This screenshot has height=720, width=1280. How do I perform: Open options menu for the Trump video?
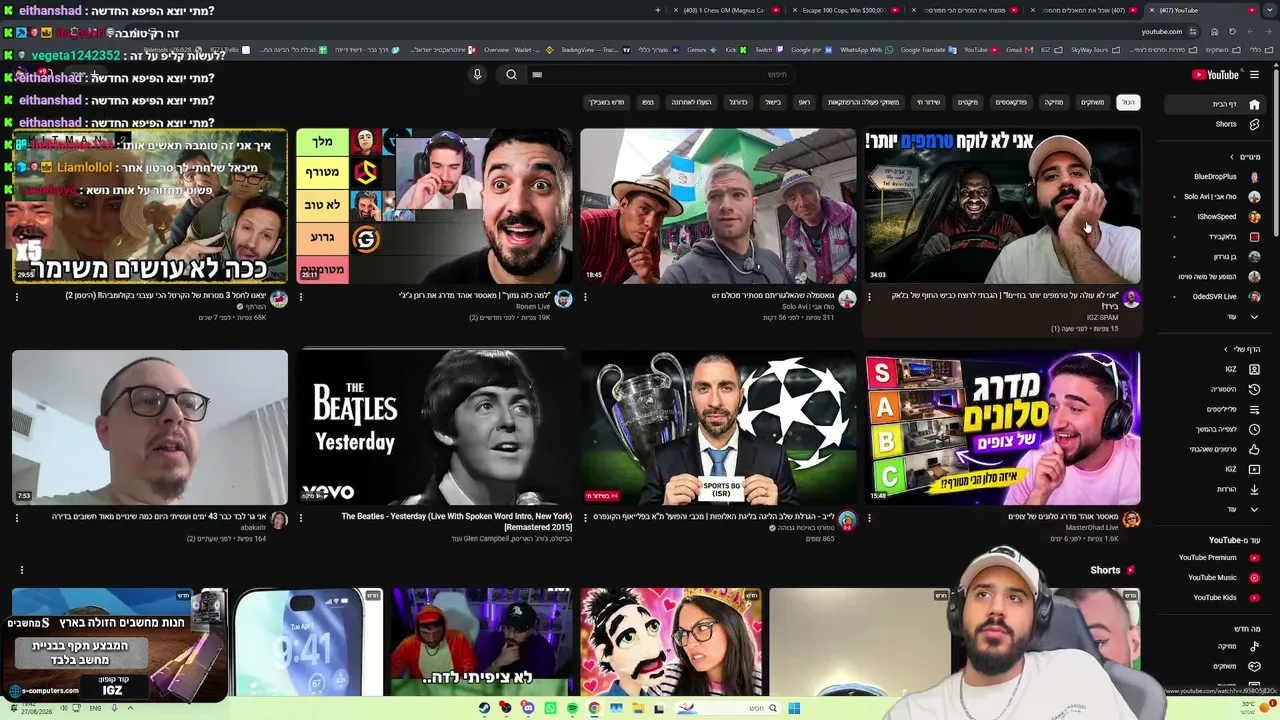(869, 297)
